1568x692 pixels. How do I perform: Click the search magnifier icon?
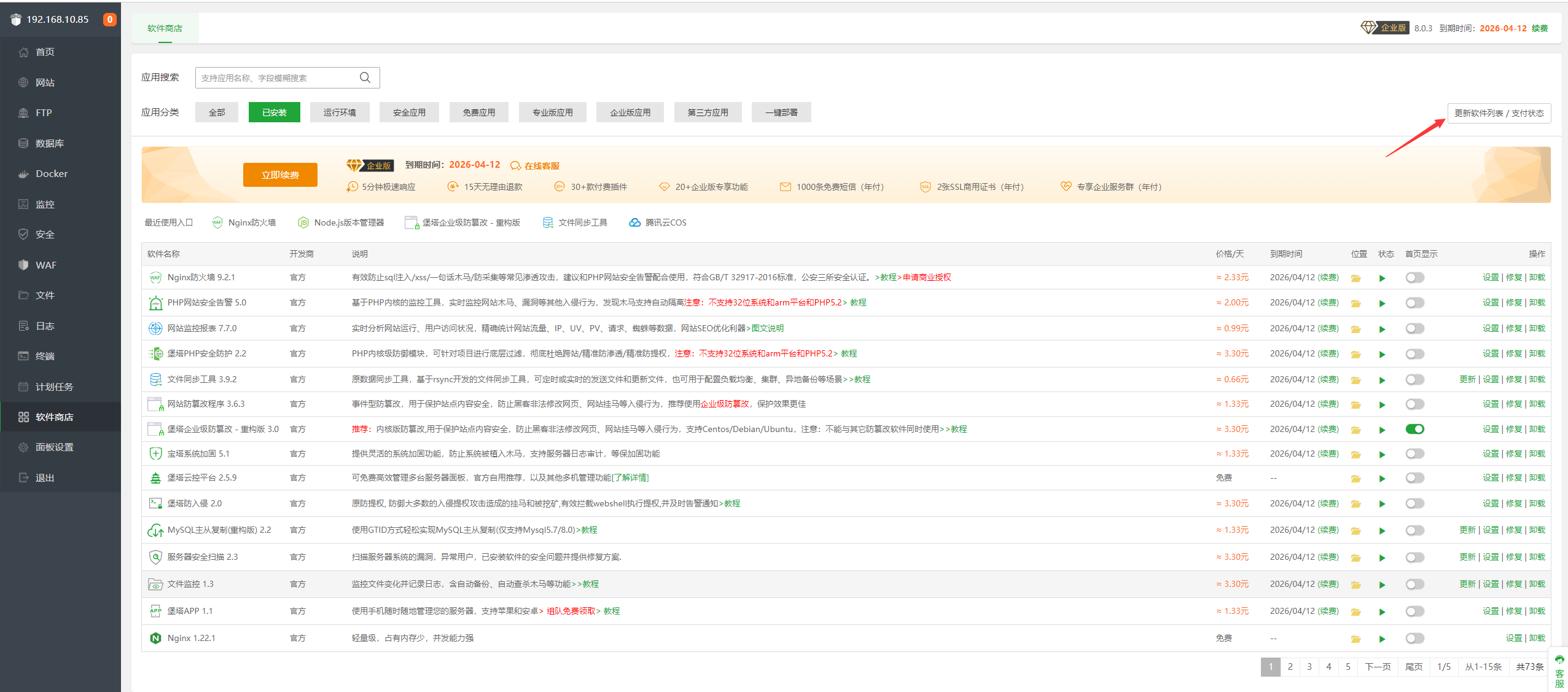365,77
